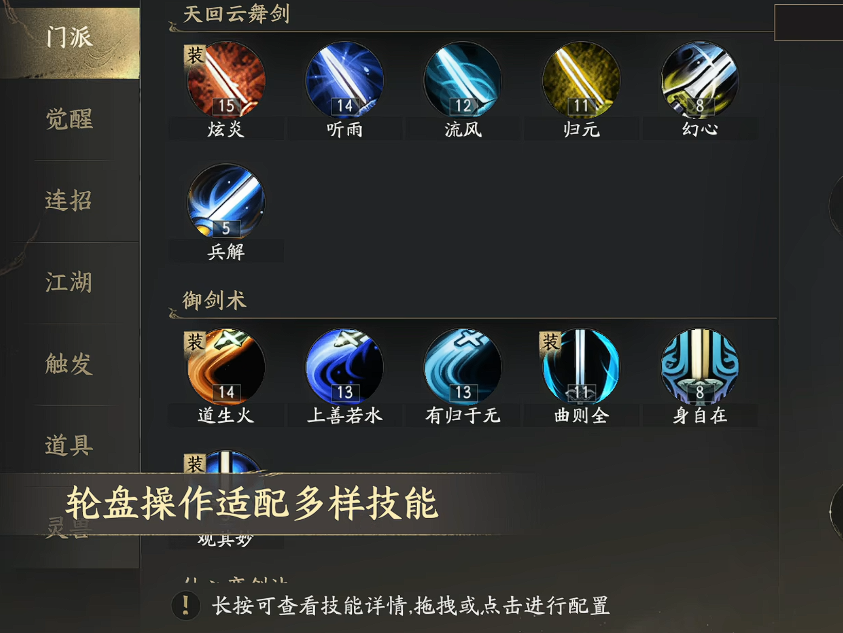The height and width of the screenshot is (633, 843).
Task: Select the 有归于无 skill icon
Action: (463, 366)
